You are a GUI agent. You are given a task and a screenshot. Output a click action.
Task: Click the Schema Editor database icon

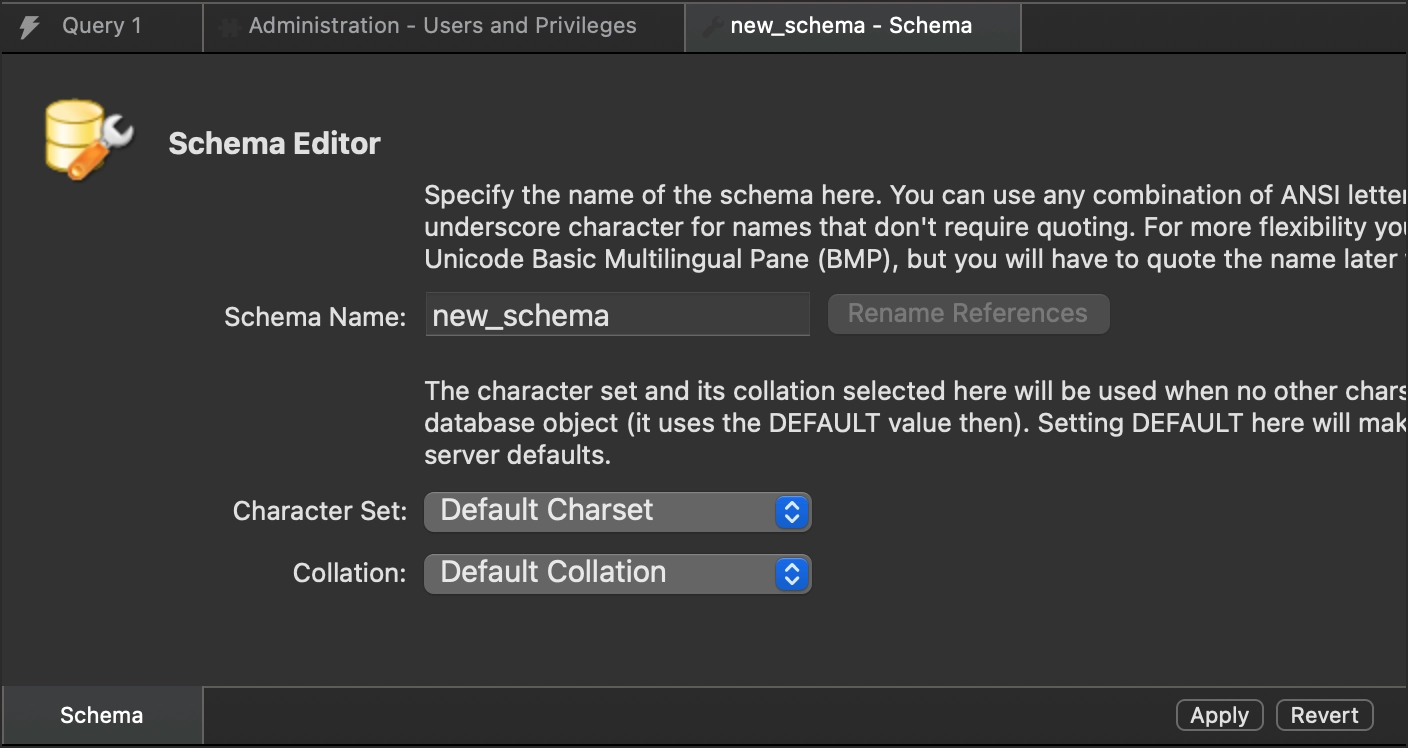pos(88,140)
